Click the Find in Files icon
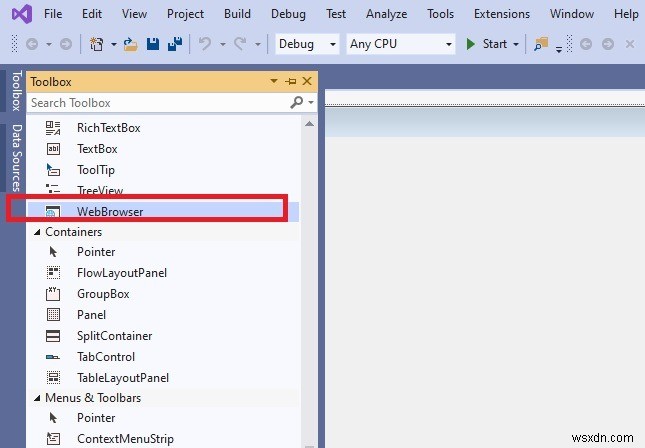The image size is (645, 448). click(541, 44)
